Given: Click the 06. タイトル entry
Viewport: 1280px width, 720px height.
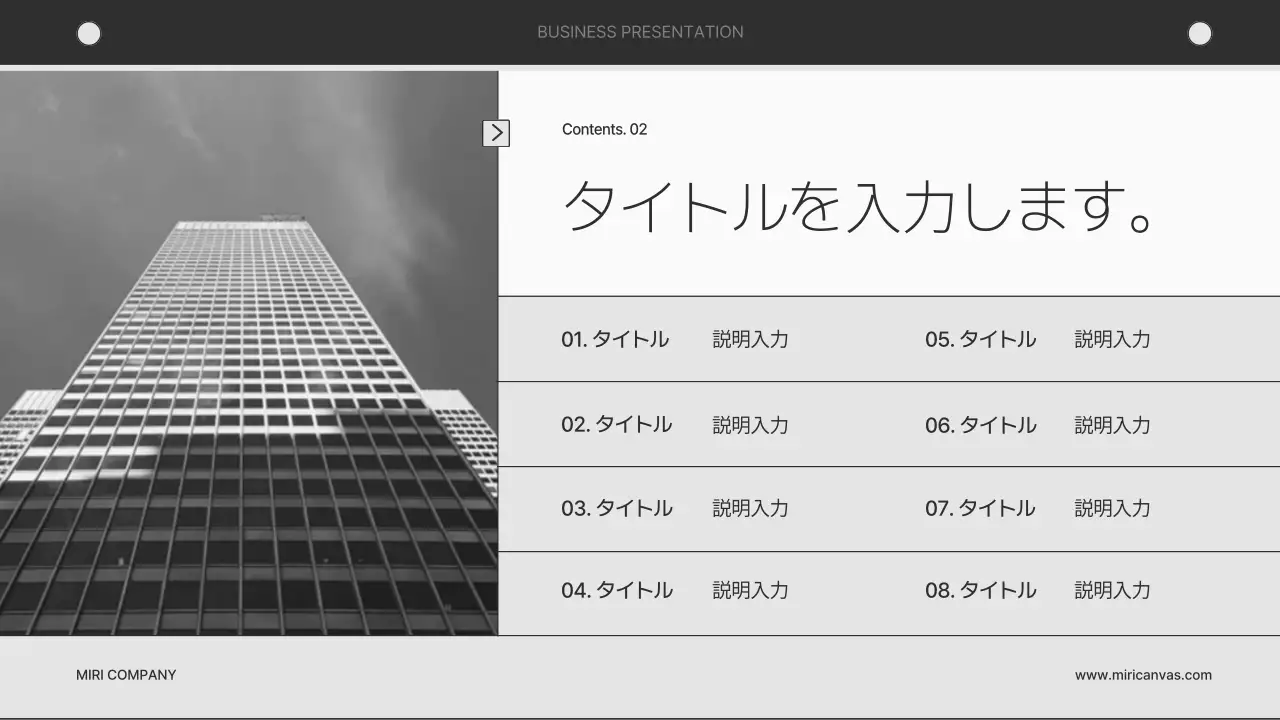Looking at the screenshot, I should click(x=981, y=424).
